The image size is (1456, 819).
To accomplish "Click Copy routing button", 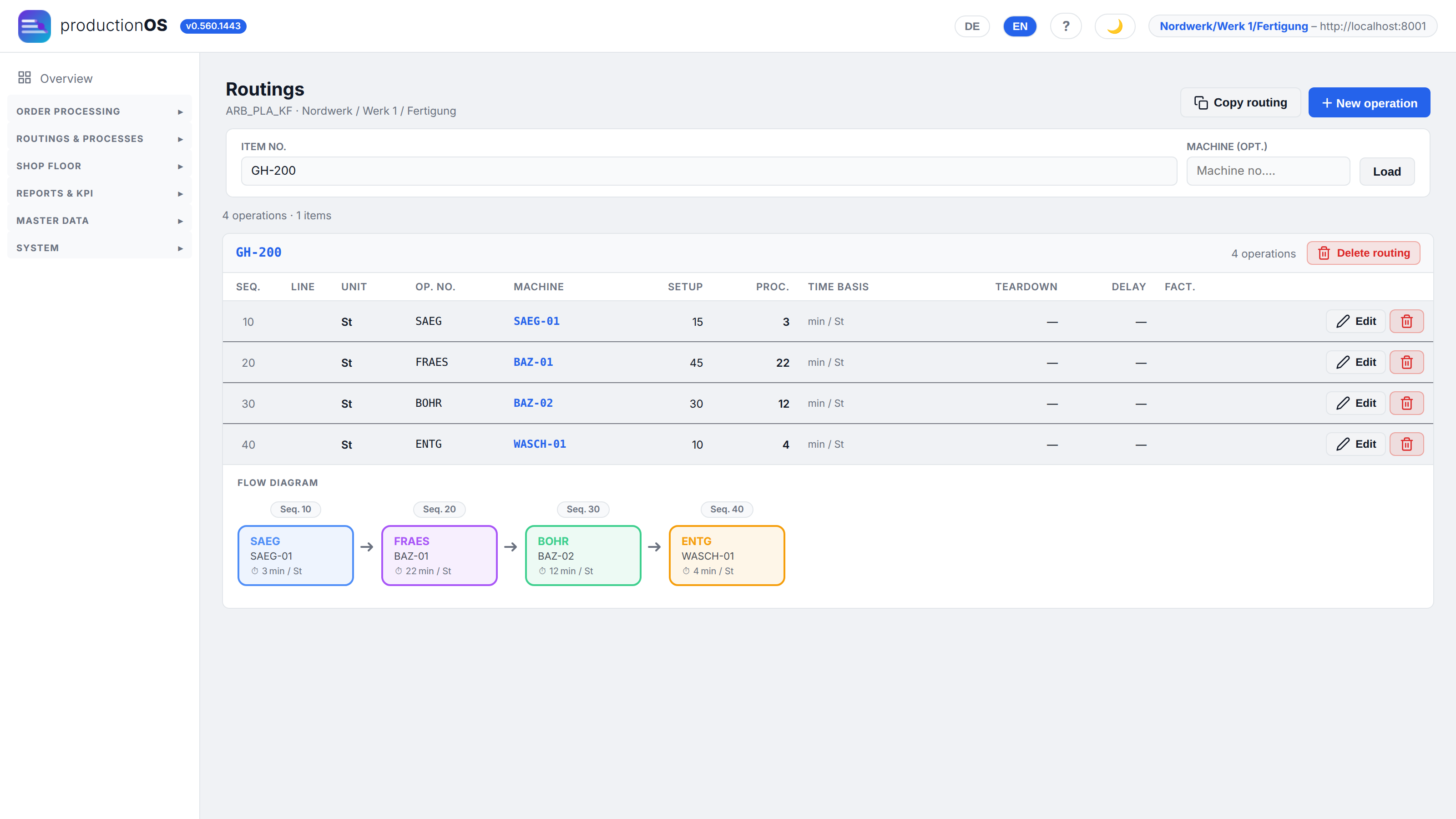I will click(1240, 102).
